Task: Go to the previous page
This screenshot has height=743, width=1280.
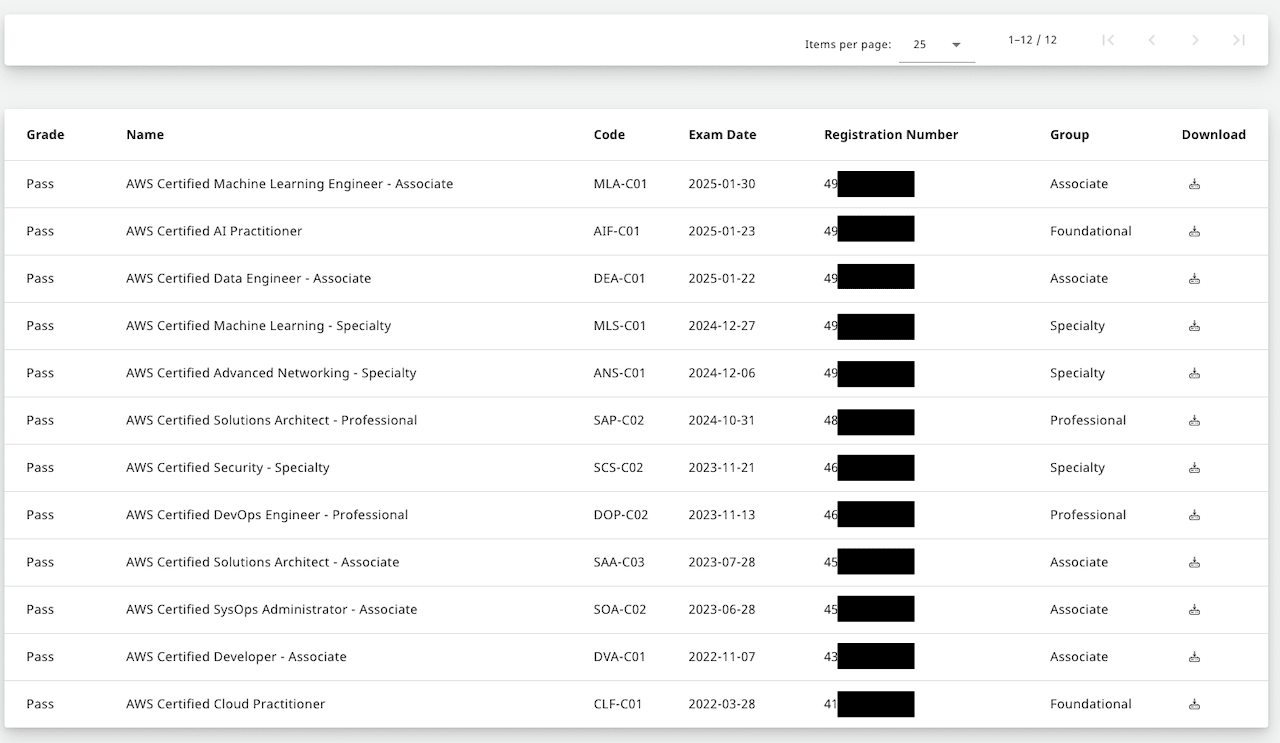Action: point(1152,40)
